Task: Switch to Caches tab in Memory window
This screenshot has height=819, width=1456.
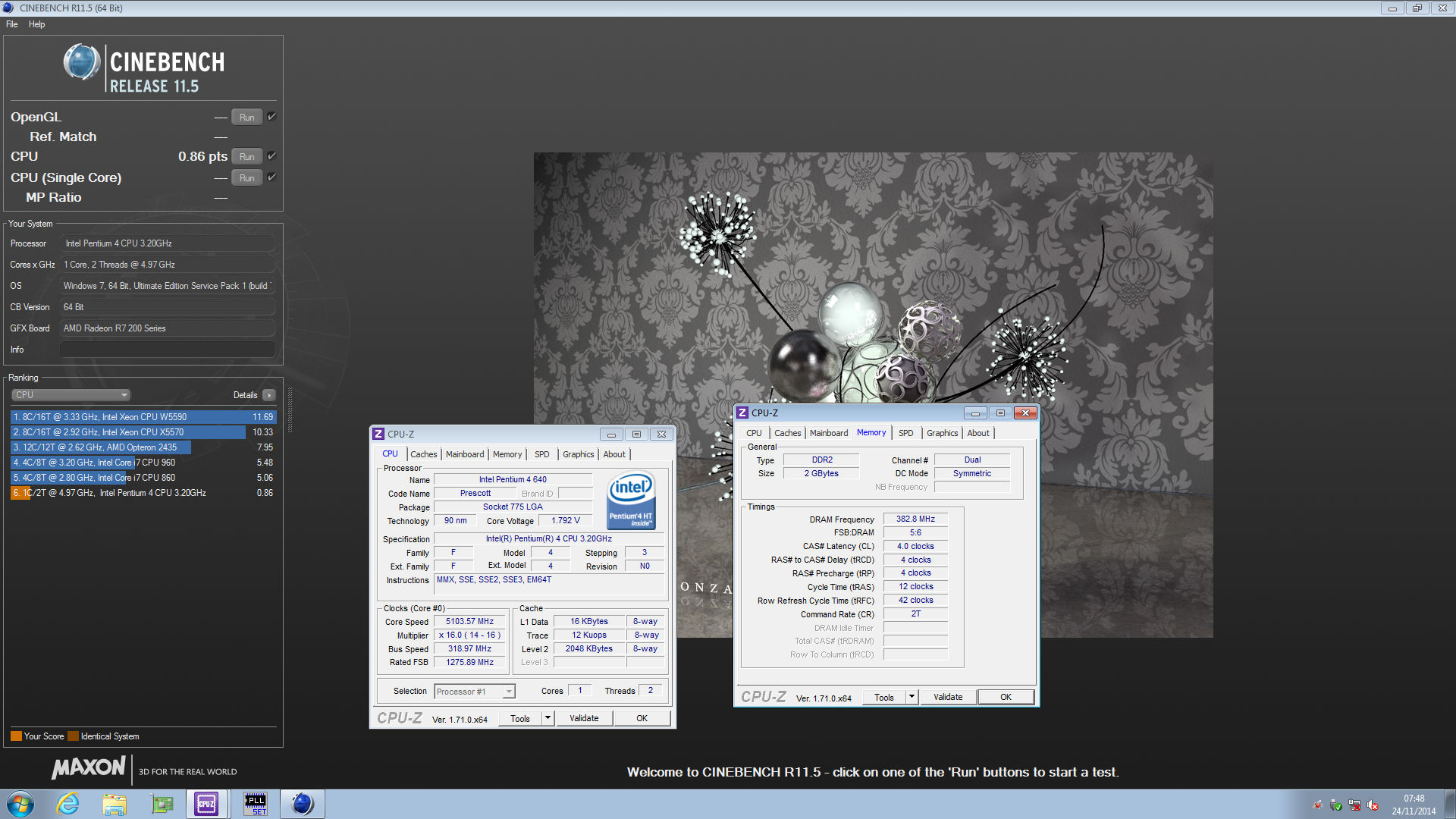Action: click(788, 433)
